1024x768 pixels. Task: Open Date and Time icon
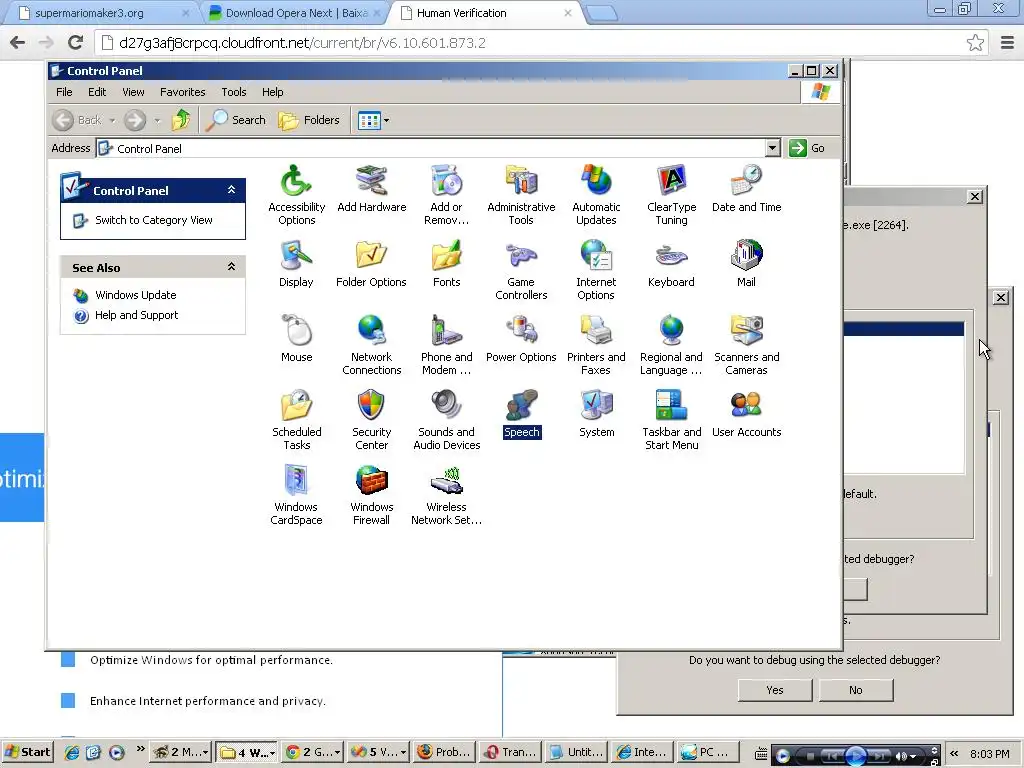pos(746,189)
